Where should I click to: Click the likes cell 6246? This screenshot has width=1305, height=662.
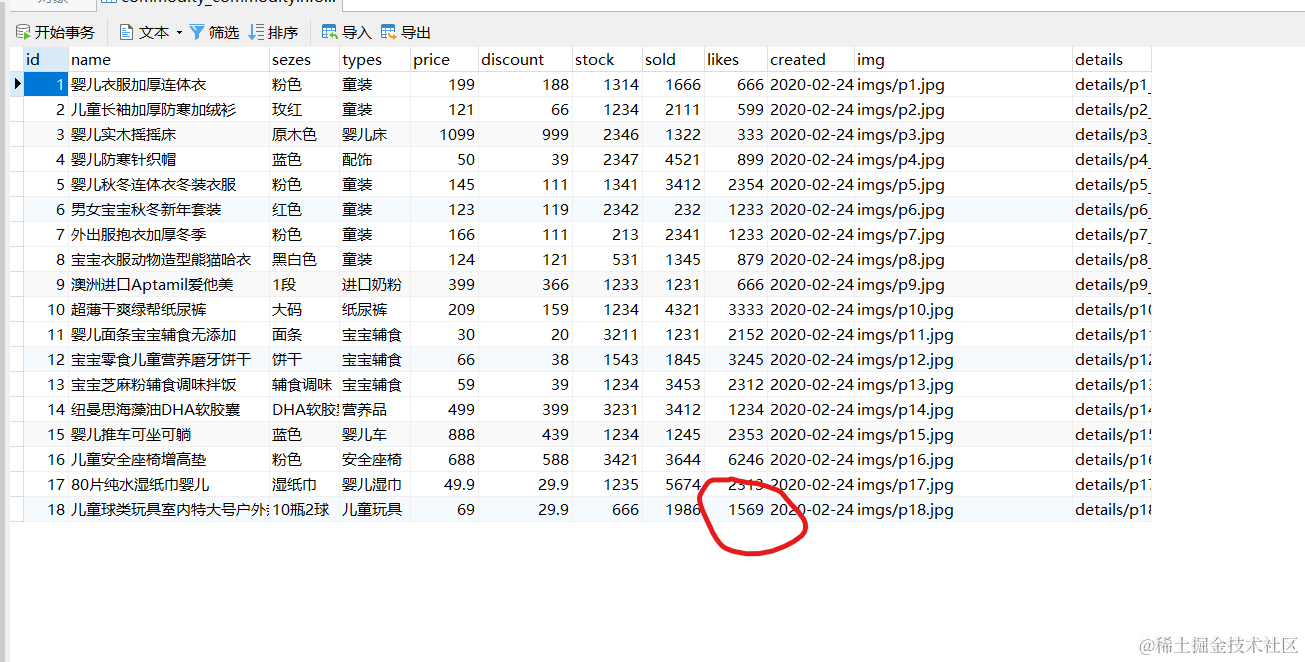[736, 460]
